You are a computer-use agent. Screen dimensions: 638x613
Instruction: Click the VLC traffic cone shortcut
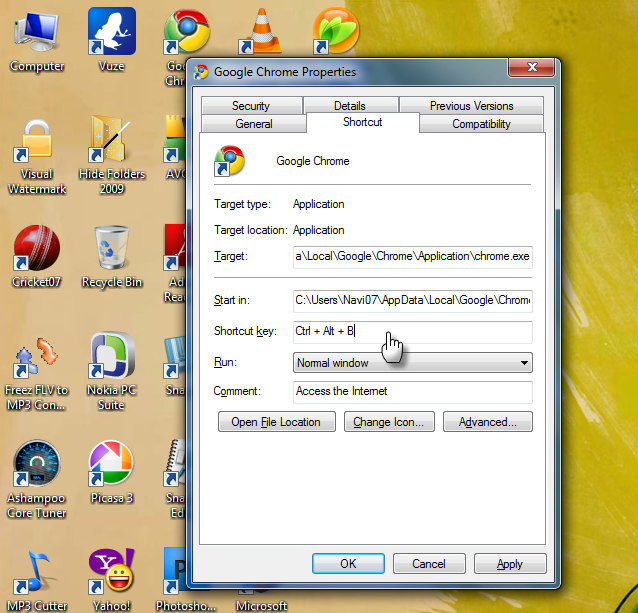click(260, 32)
